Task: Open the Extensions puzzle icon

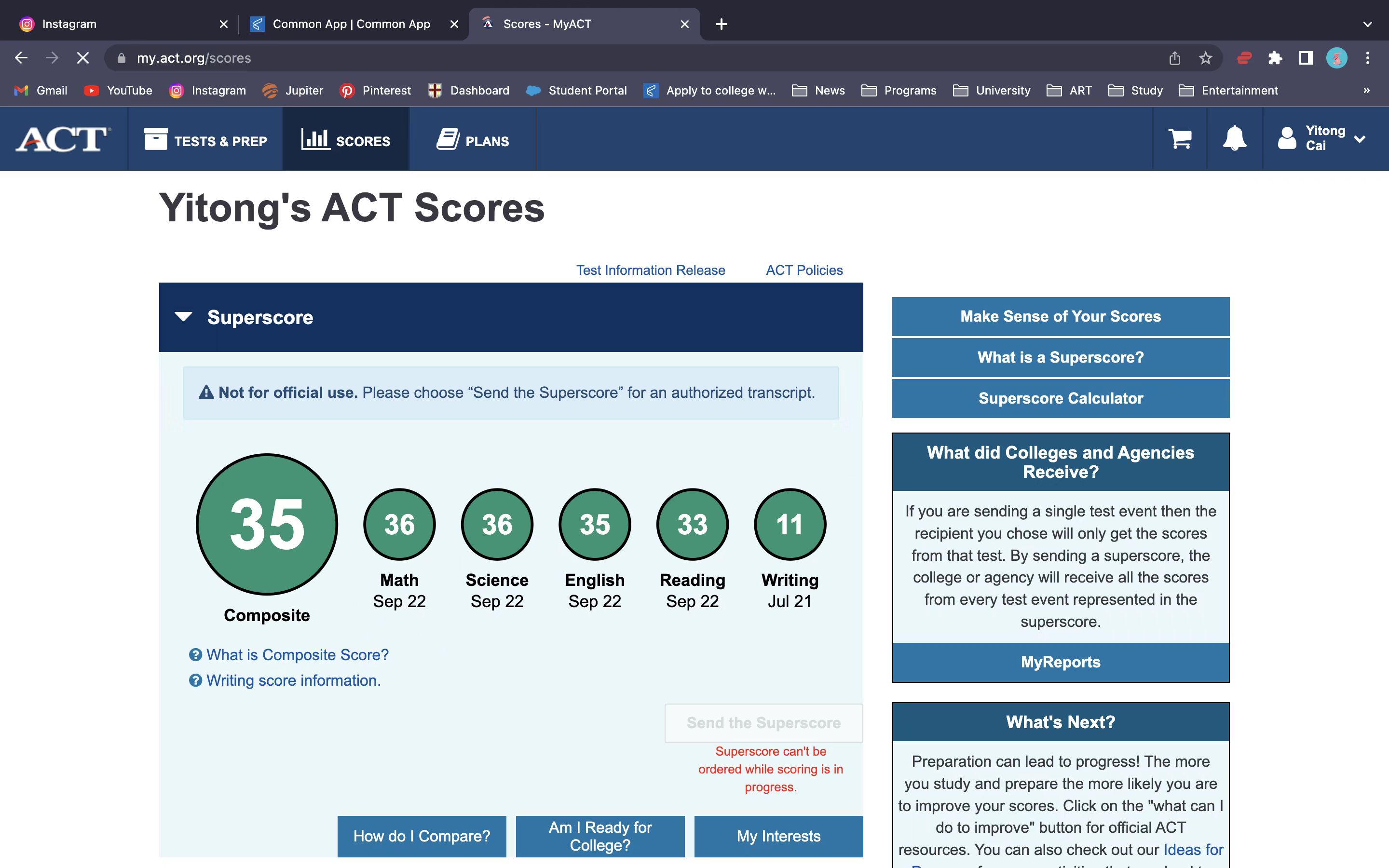Action: [1275, 58]
